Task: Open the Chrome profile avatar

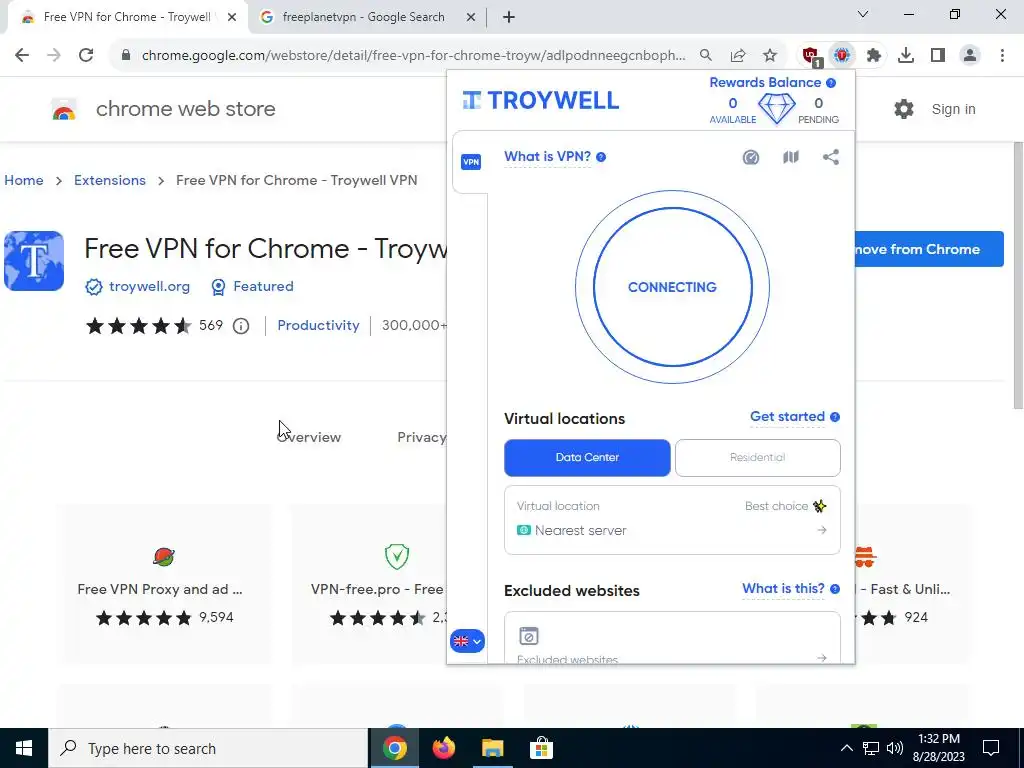Action: 970,56
